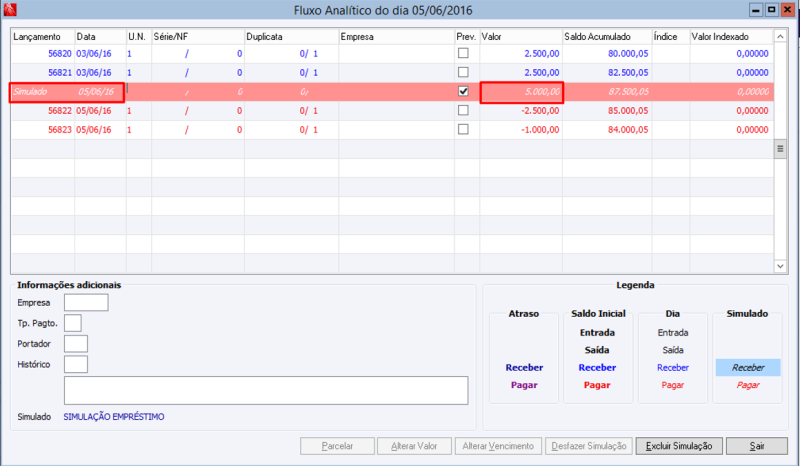The image size is (800, 466).
Task: Click the vertical scrollbar thumb grip
Action: click(x=780, y=149)
